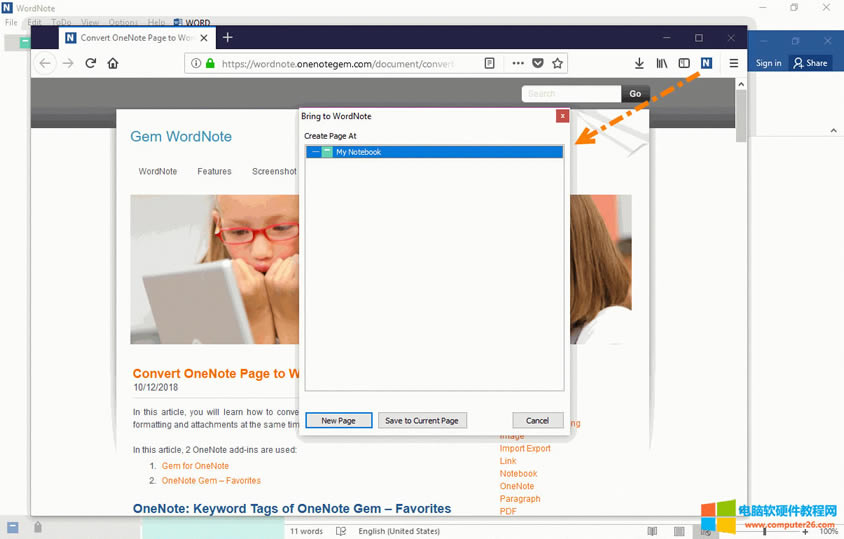Close the Bring to WordNote dialog
Viewport: 844px width, 539px height.
pos(562,116)
